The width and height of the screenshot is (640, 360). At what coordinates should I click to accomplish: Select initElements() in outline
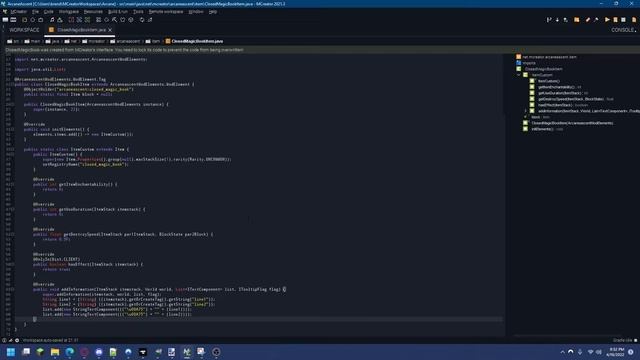click(x=543, y=129)
